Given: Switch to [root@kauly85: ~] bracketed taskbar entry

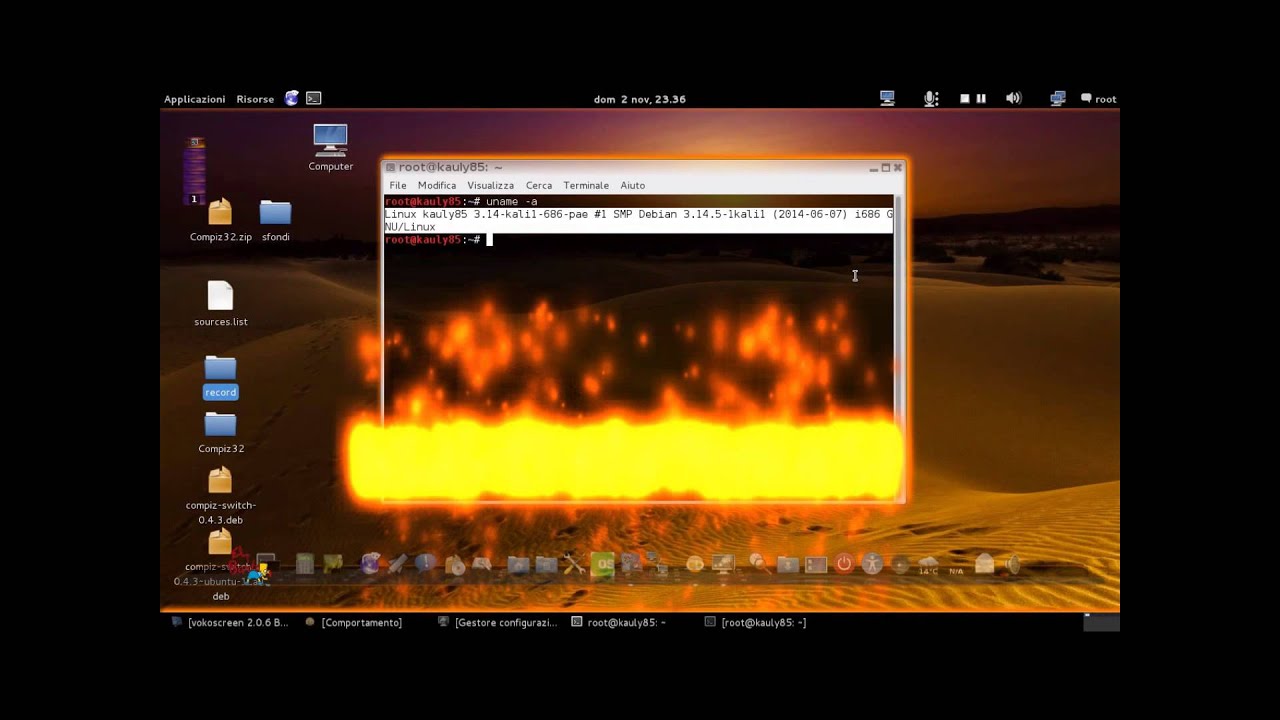Looking at the screenshot, I should click(755, 622).
